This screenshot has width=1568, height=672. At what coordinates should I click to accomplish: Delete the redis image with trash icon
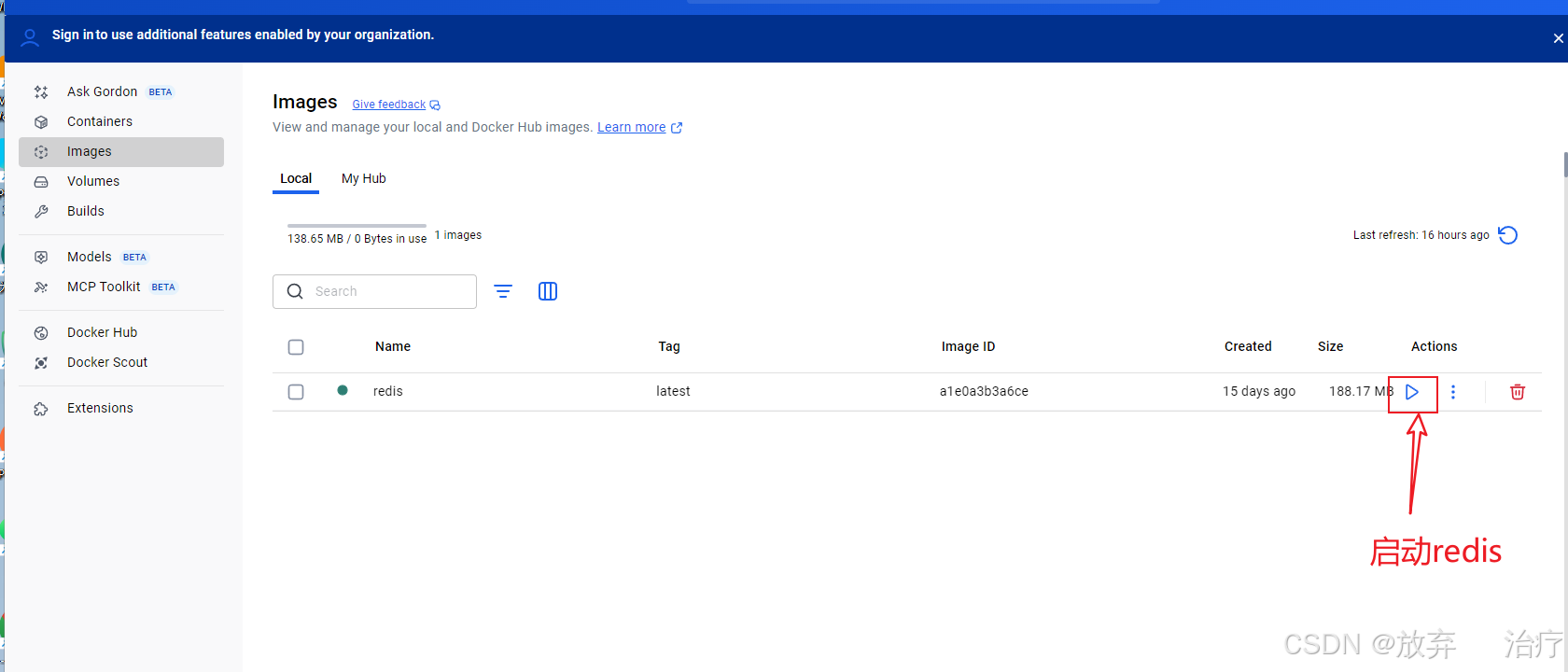(1518, 392)
